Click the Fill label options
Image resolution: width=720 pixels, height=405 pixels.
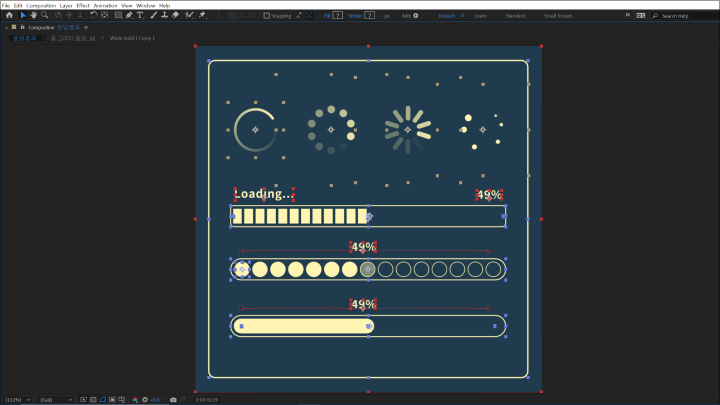coord(327,16)
